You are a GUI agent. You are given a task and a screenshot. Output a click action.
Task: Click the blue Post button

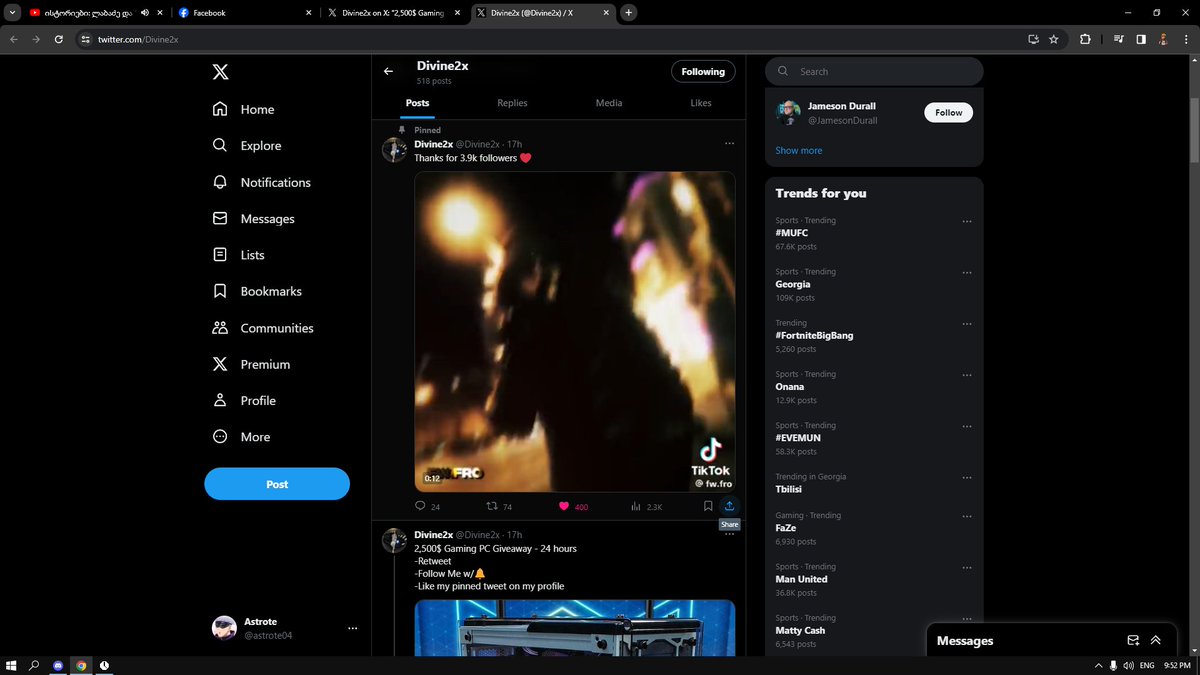click(x=277, y=484)
